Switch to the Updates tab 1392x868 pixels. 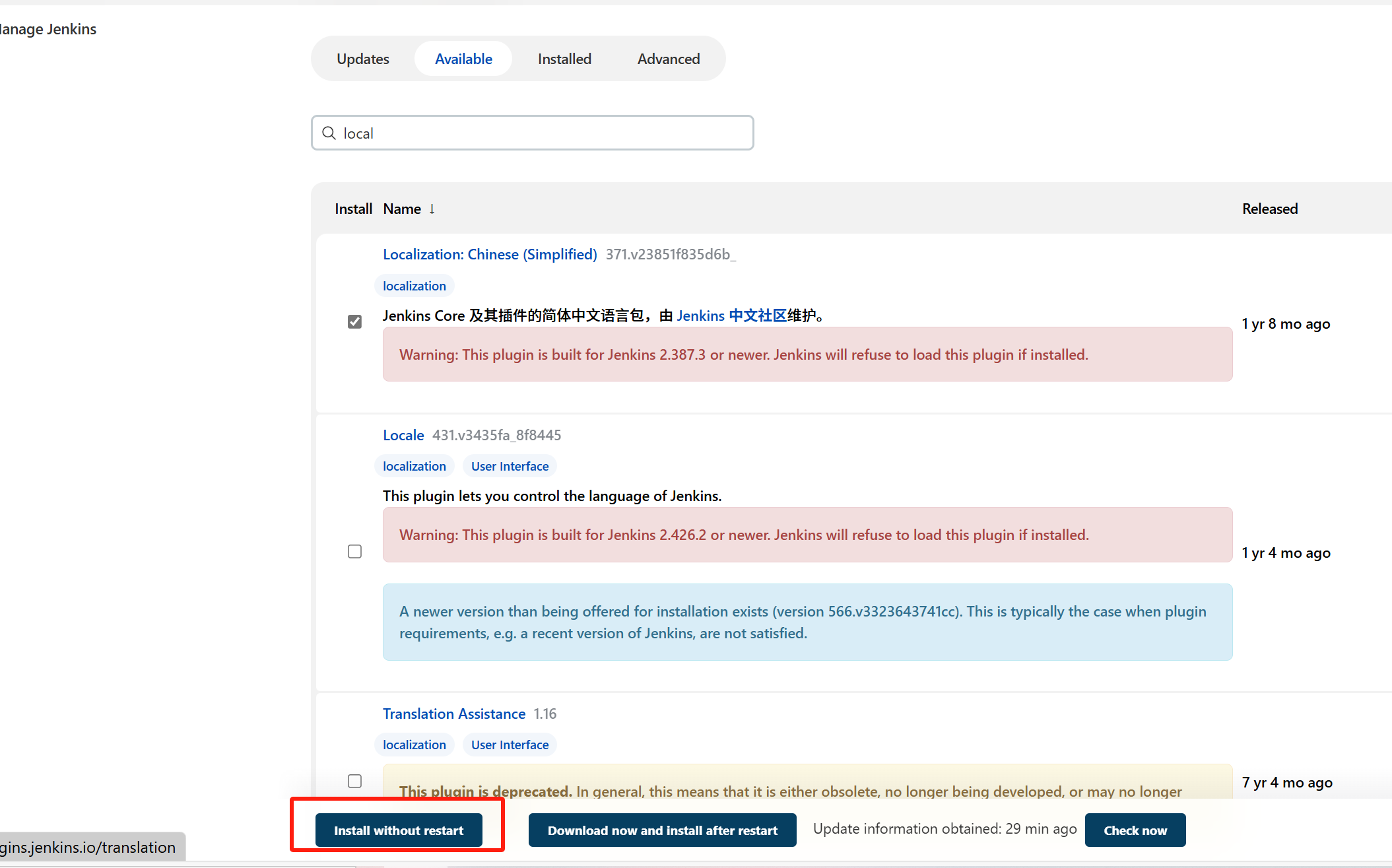pos(363,59)
